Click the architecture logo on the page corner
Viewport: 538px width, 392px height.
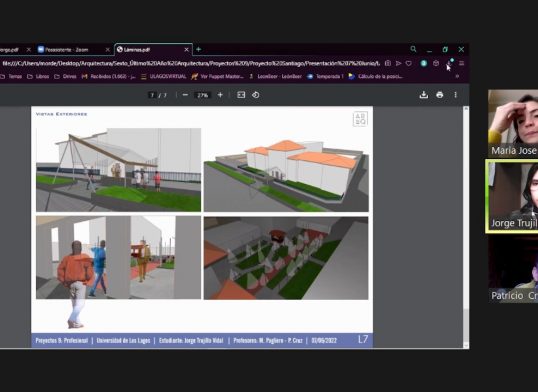point(360,119)
